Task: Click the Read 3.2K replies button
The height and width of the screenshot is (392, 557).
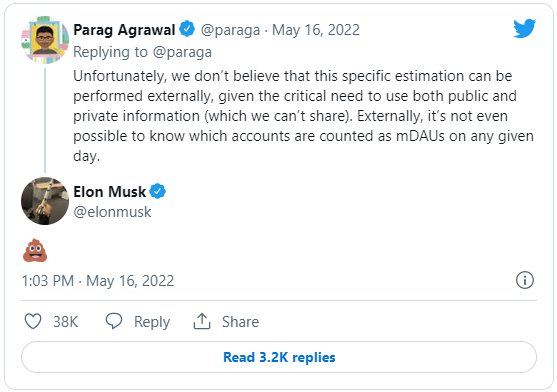Action: [x=279, y=357]
